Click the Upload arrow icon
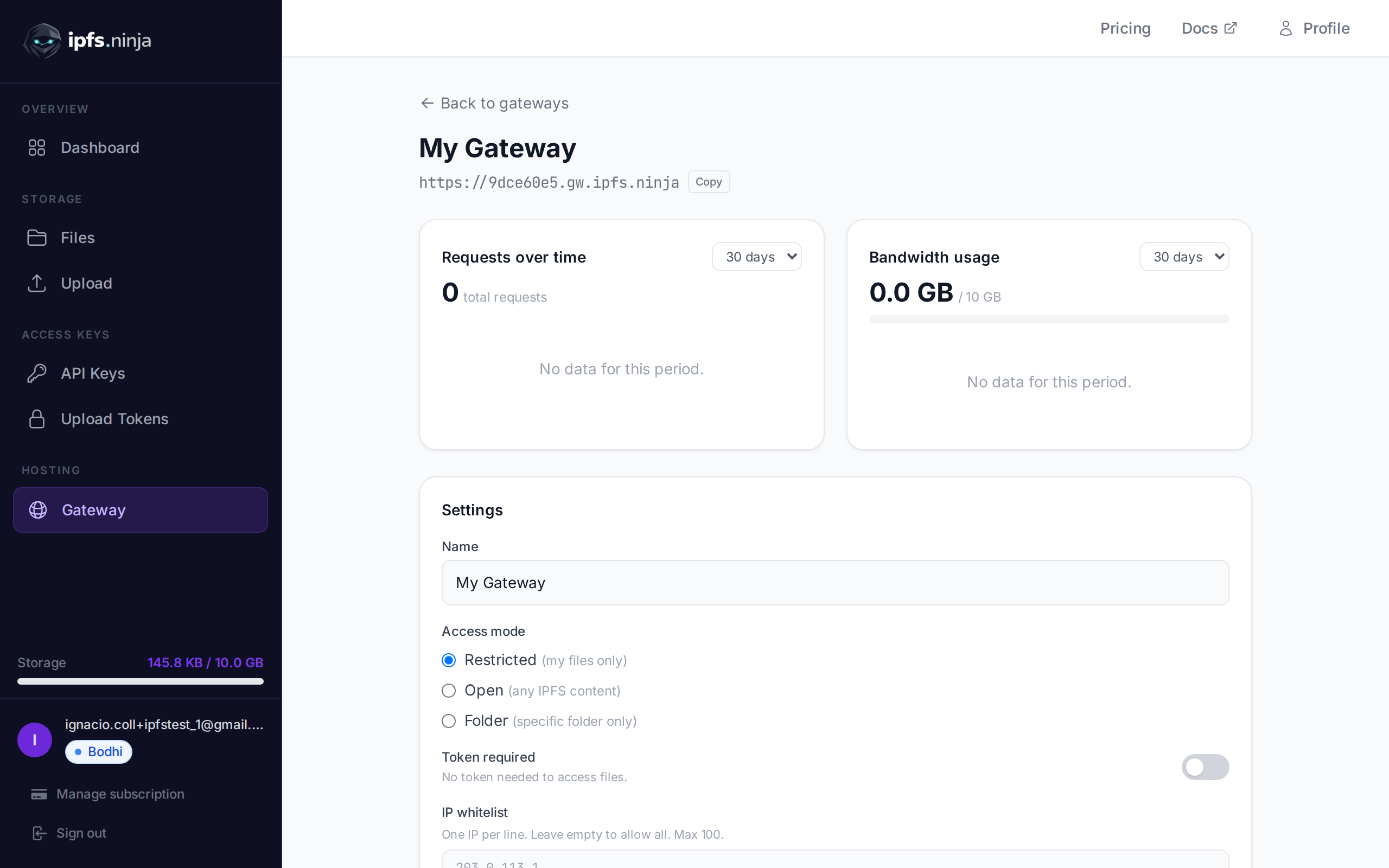The image size is (1389, 868). pyautogui.click(x=37, y=283)
